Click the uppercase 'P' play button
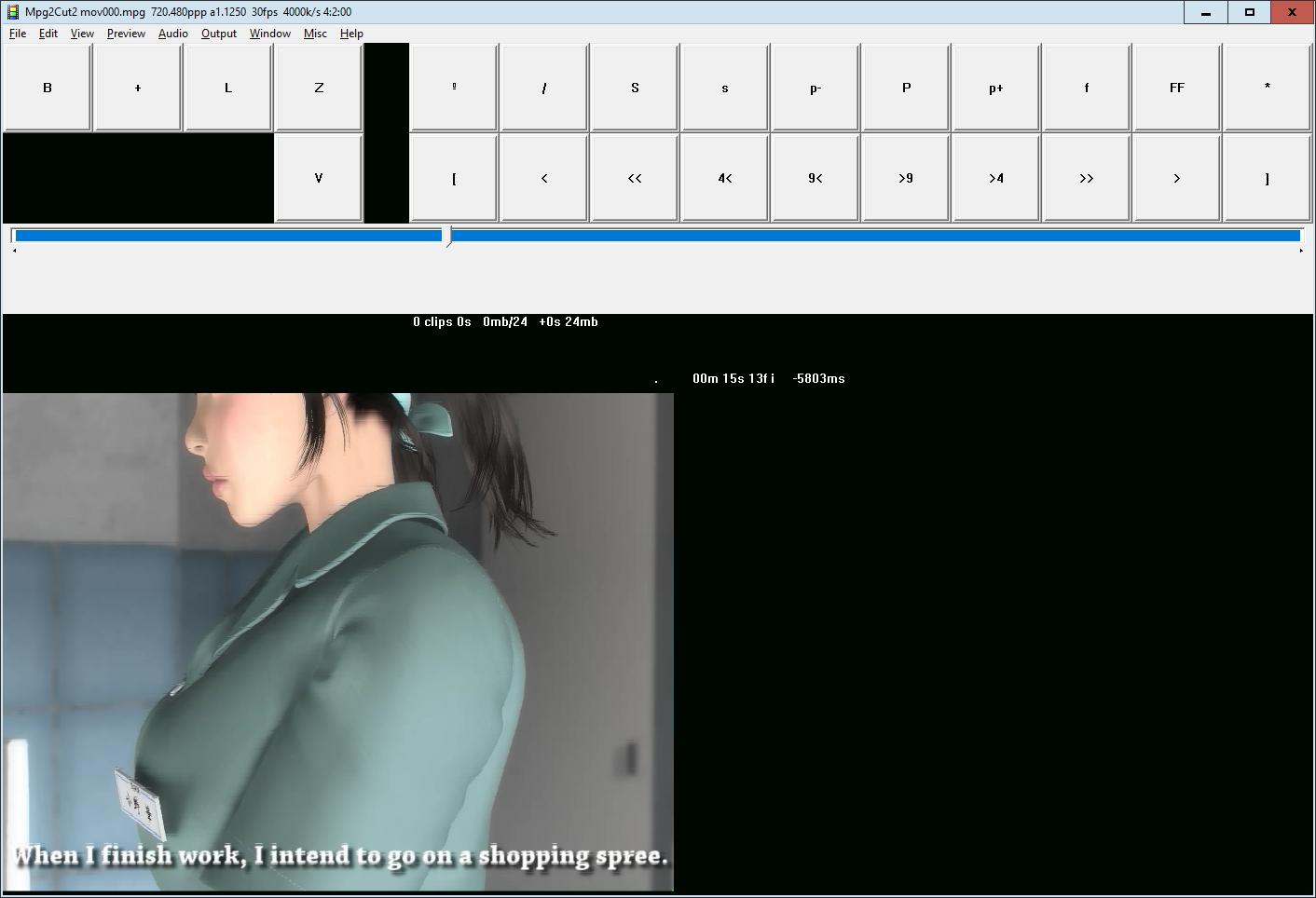 [906, 88]
